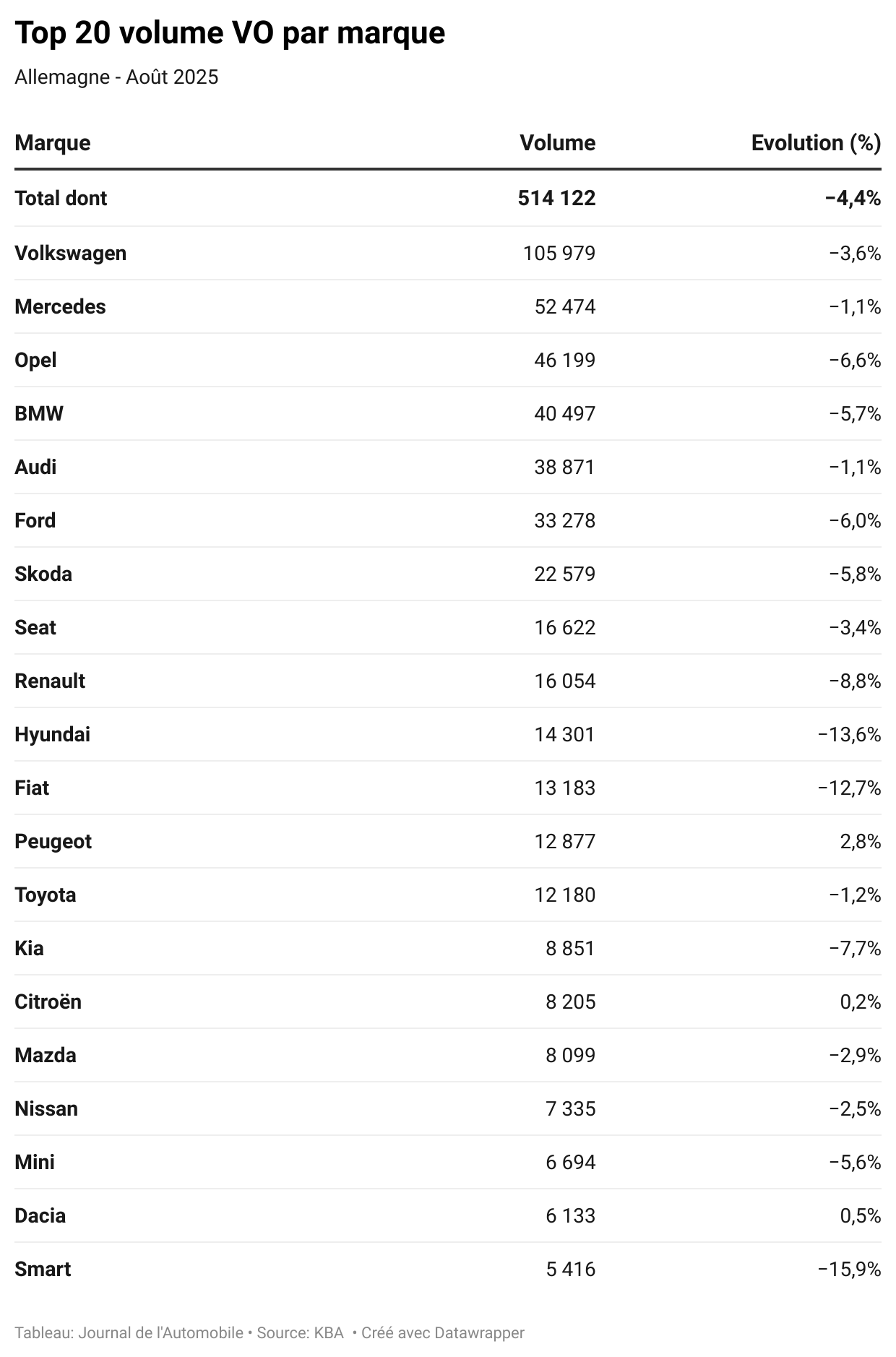Click the Smart evolution value −15,9%
This screenshot has height=1357, width=896.
[849, 1270]
